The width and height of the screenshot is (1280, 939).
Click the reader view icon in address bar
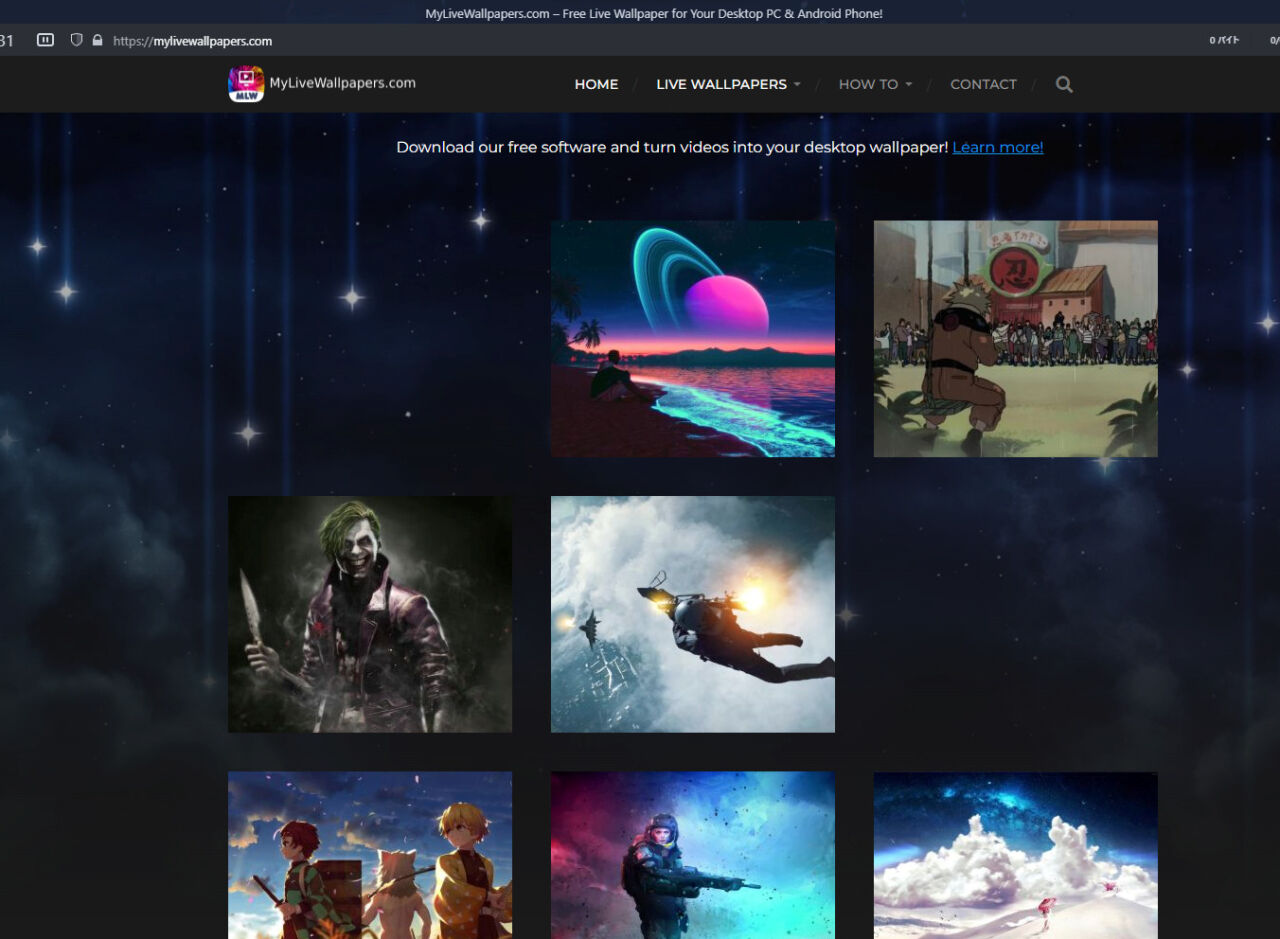[x=45, y=40]
